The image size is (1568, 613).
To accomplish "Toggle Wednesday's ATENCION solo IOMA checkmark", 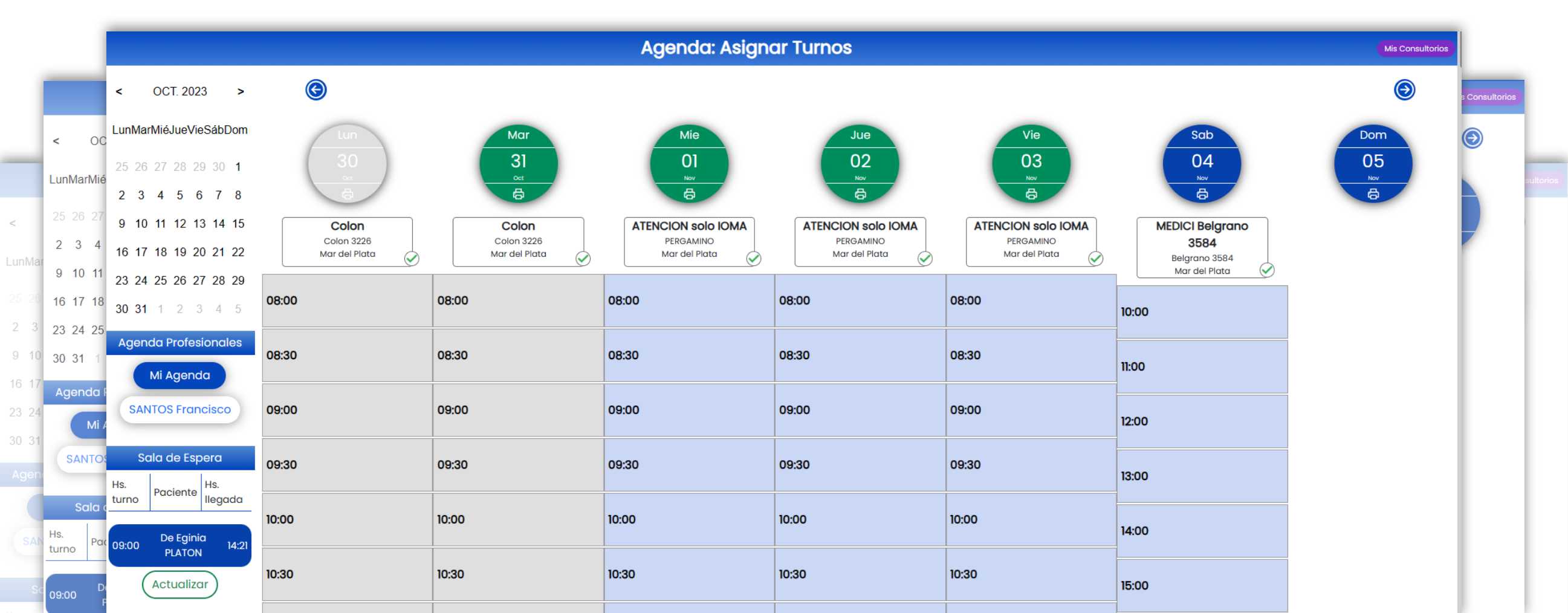I will (x=753, y=259).
